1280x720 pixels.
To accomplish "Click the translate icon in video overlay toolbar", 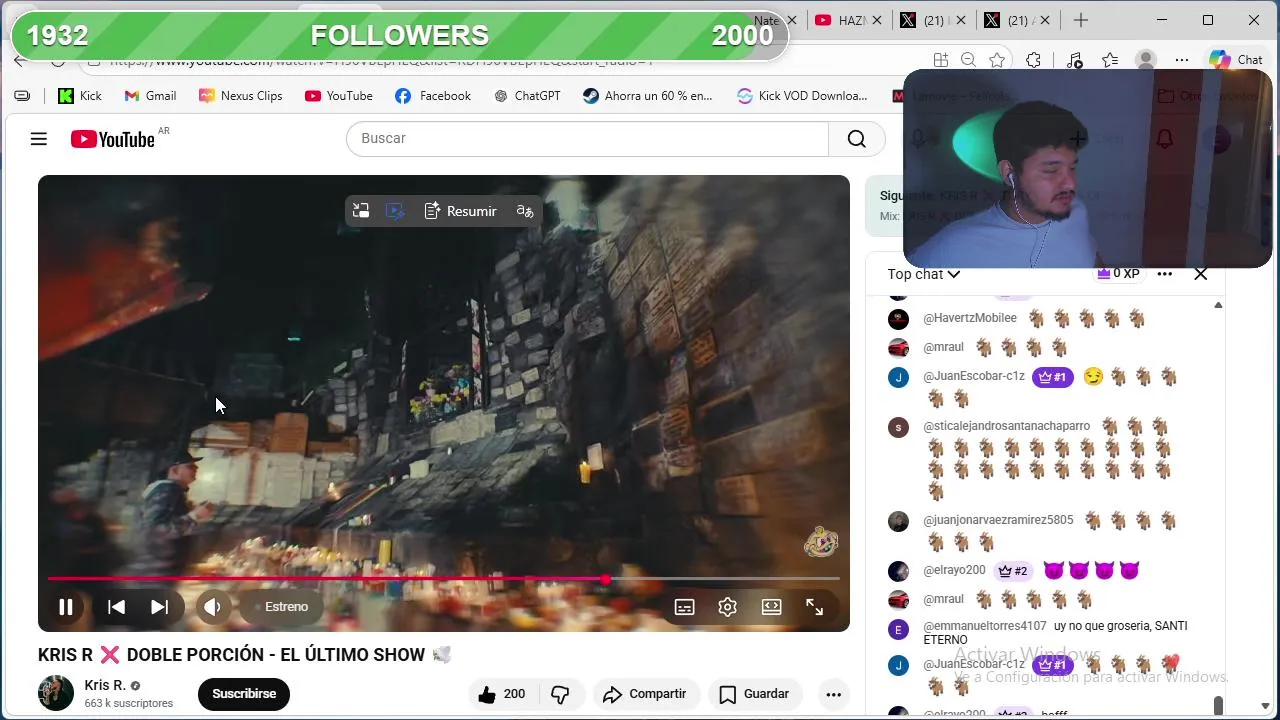I will 525,211.
